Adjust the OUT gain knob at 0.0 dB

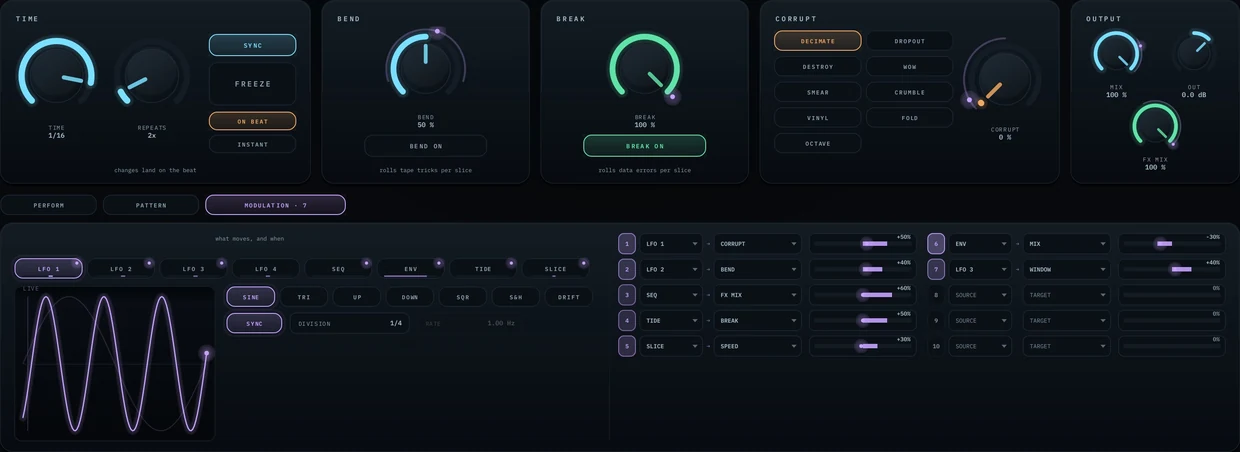coord(1194,54)
